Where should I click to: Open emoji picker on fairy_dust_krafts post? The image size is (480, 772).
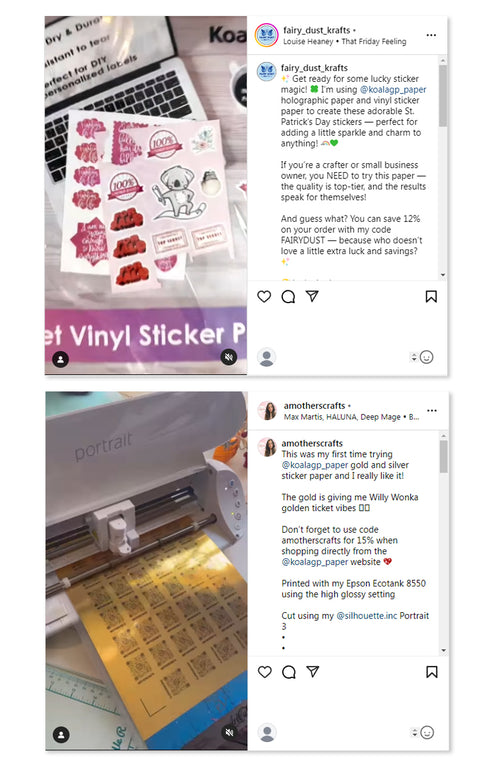[x=427, y=357]
